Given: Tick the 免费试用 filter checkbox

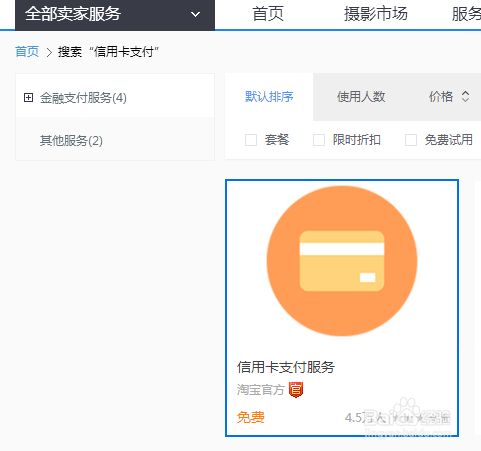Looking at the screenshot, I should [x=411, y=140].
